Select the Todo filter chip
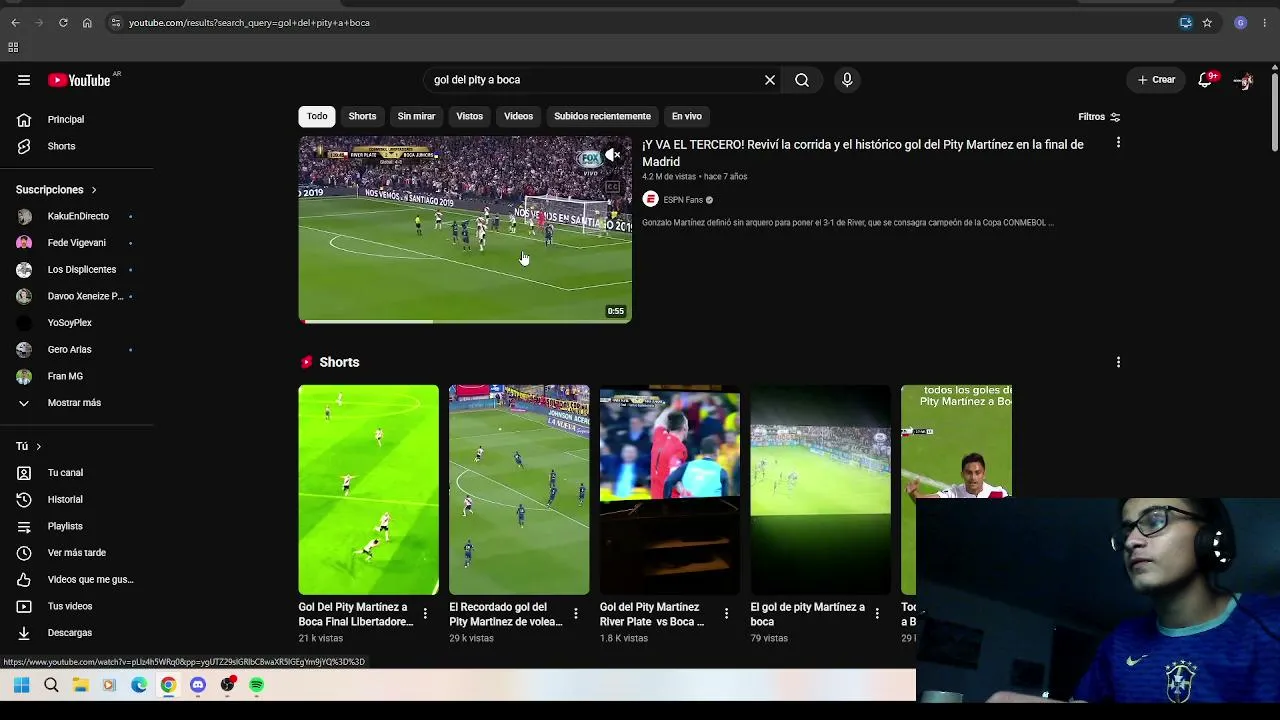The width and height of the screenshot is (1280, 720). click(x=317, y=117)
